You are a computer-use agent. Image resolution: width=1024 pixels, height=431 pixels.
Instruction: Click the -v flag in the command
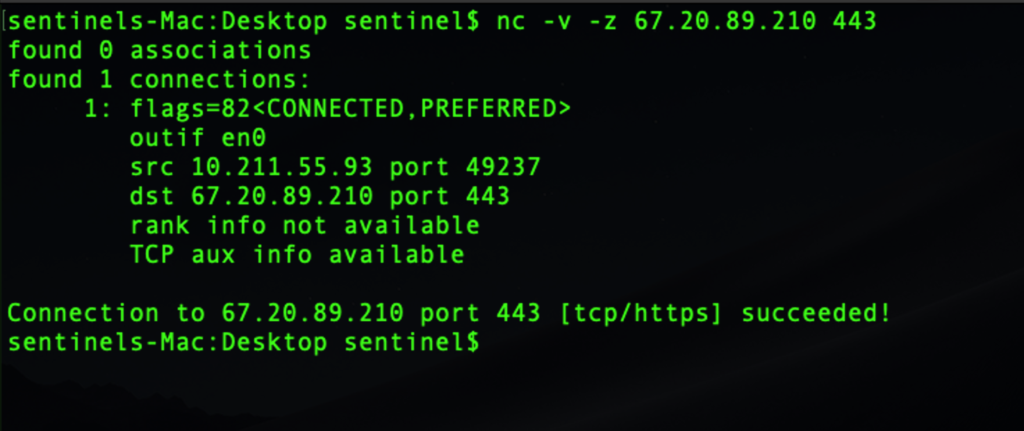point(558,20)
